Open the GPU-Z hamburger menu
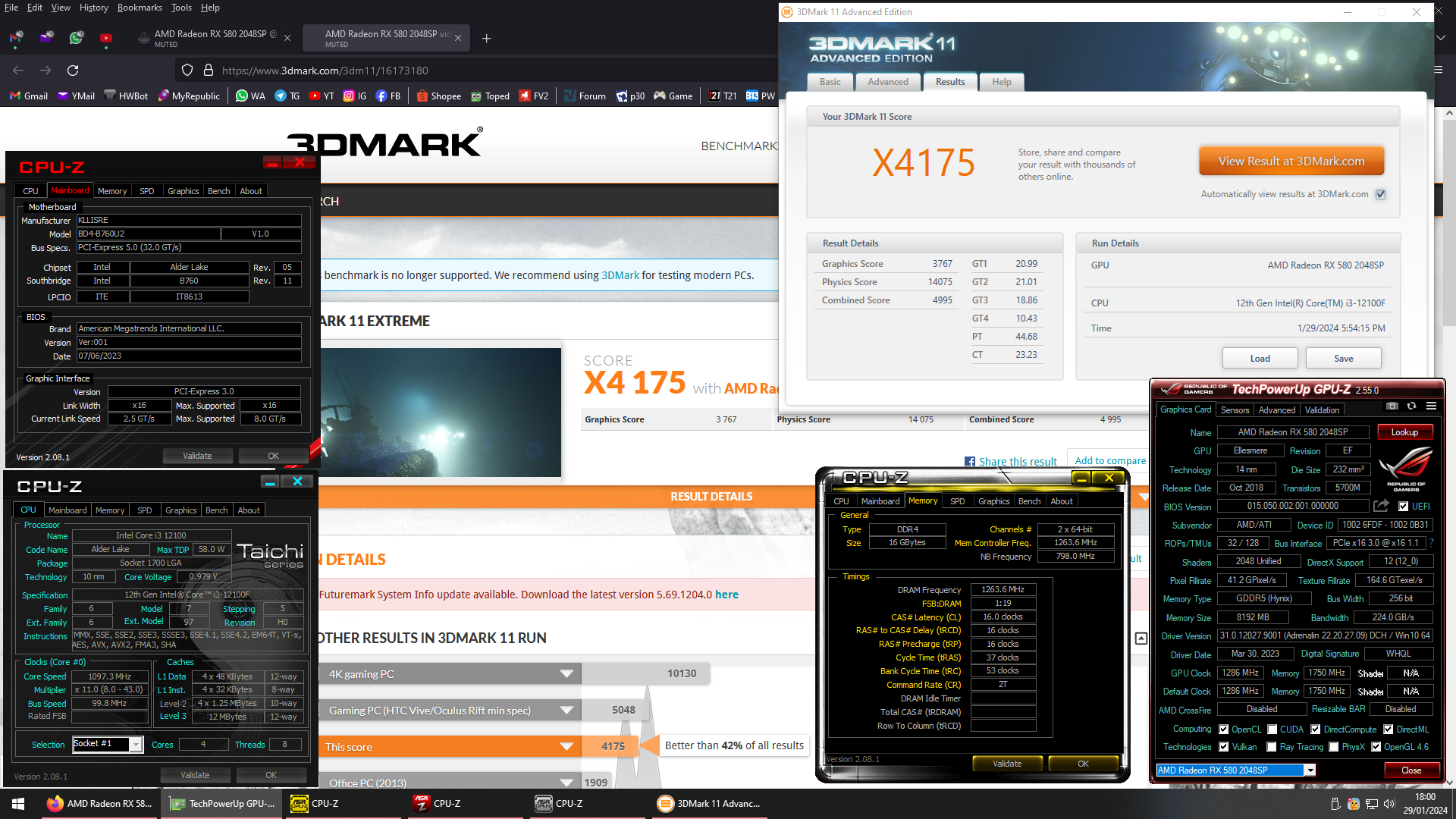 pyautogui.click(x=1431, y=406)
